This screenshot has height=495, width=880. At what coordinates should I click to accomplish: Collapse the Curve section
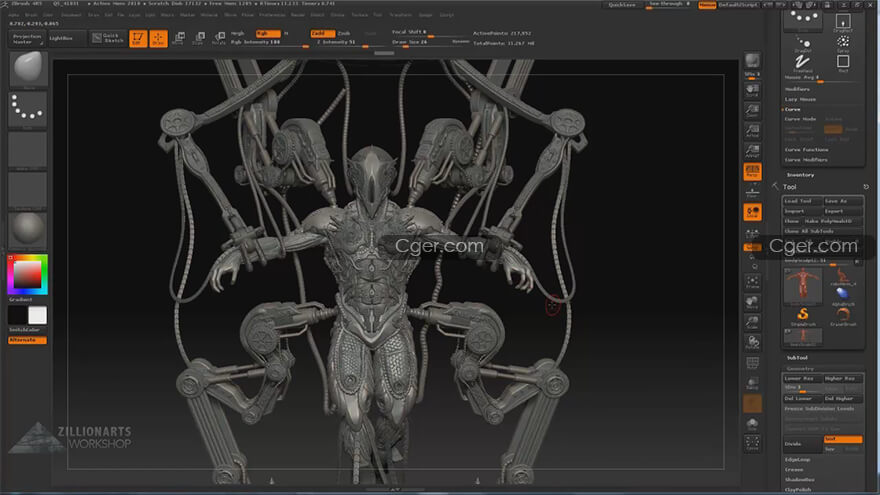coord(792,109)
